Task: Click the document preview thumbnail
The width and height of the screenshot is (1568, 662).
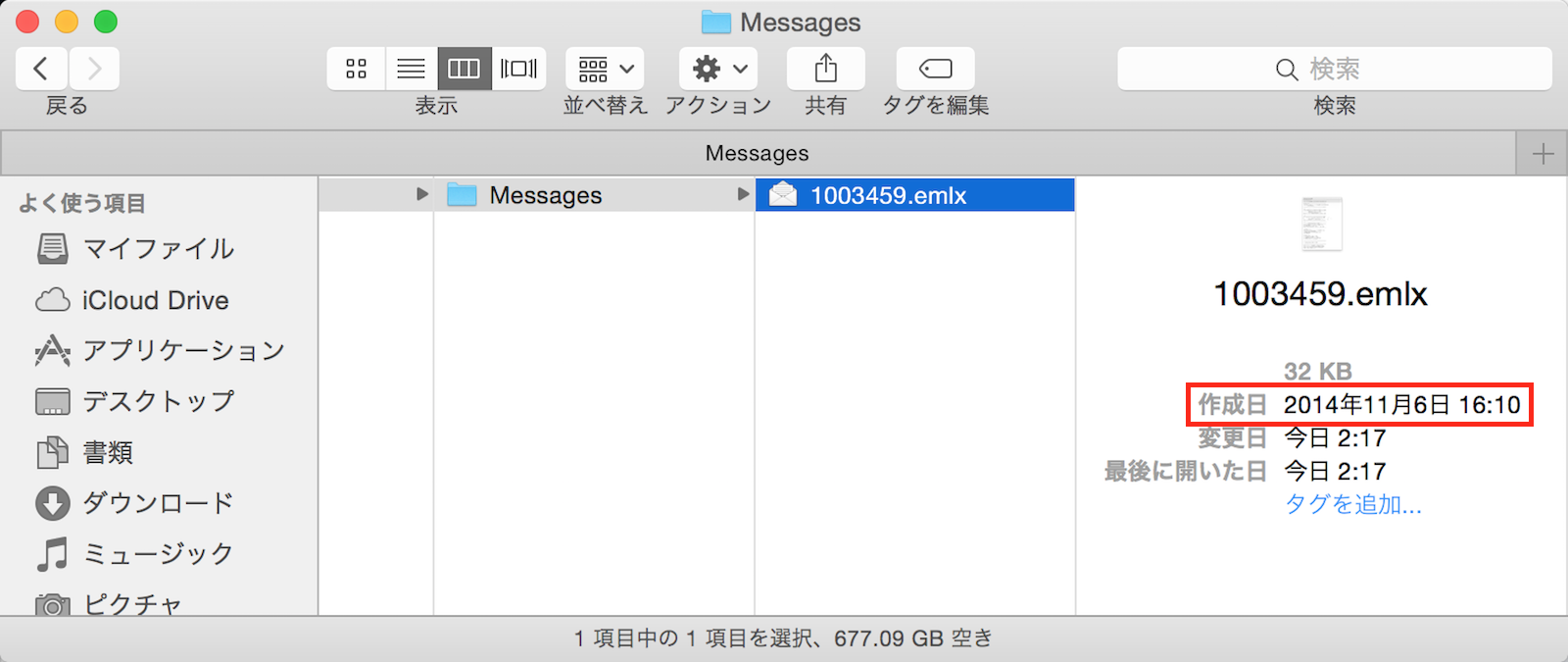Action: coord(1321,224)
